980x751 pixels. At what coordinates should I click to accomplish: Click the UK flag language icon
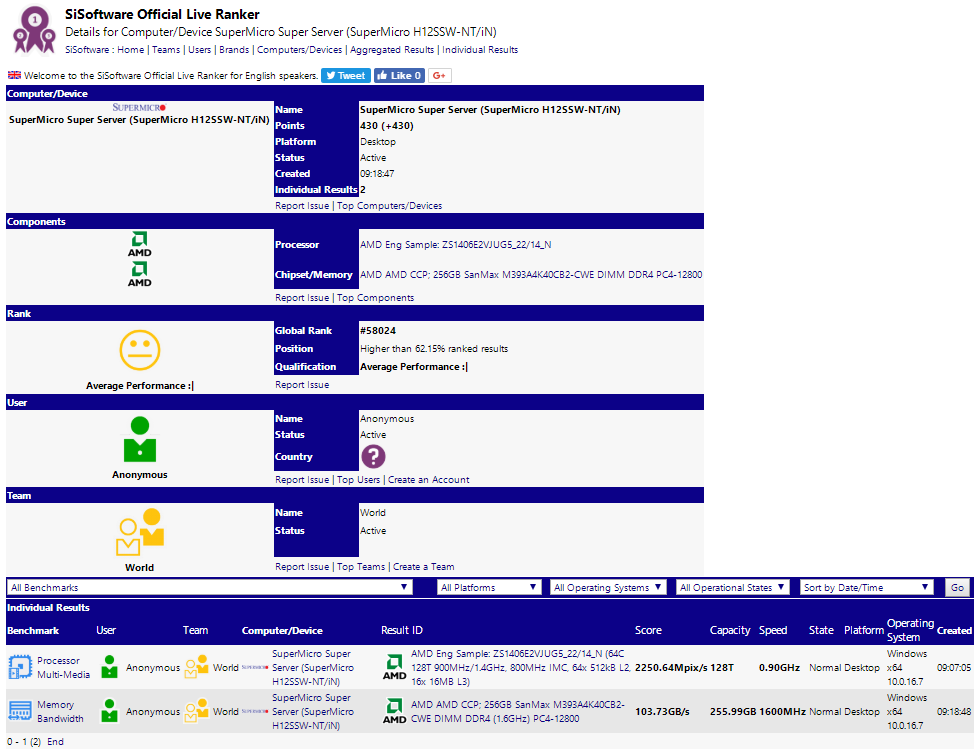[14, 75]
